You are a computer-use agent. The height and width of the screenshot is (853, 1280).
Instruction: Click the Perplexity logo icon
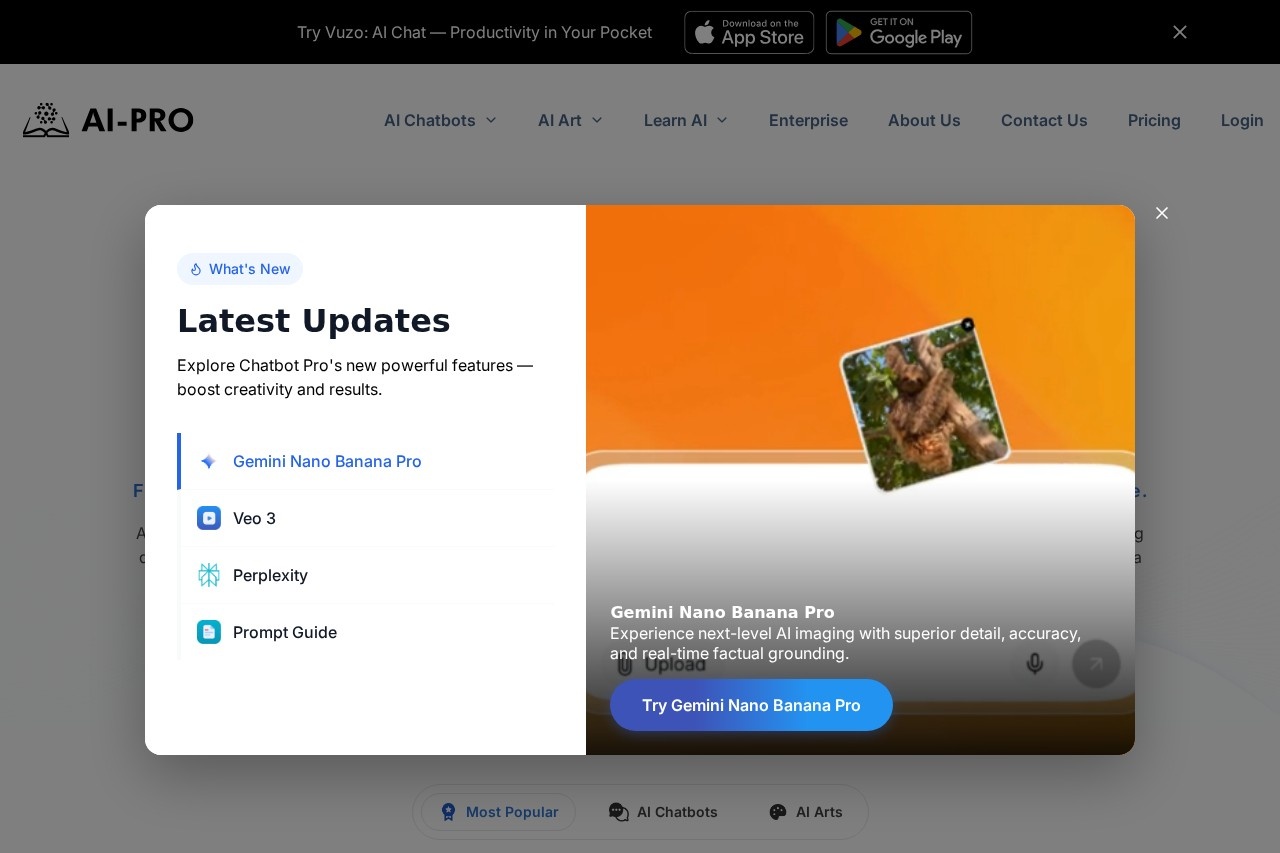click(x=208, y=575)
